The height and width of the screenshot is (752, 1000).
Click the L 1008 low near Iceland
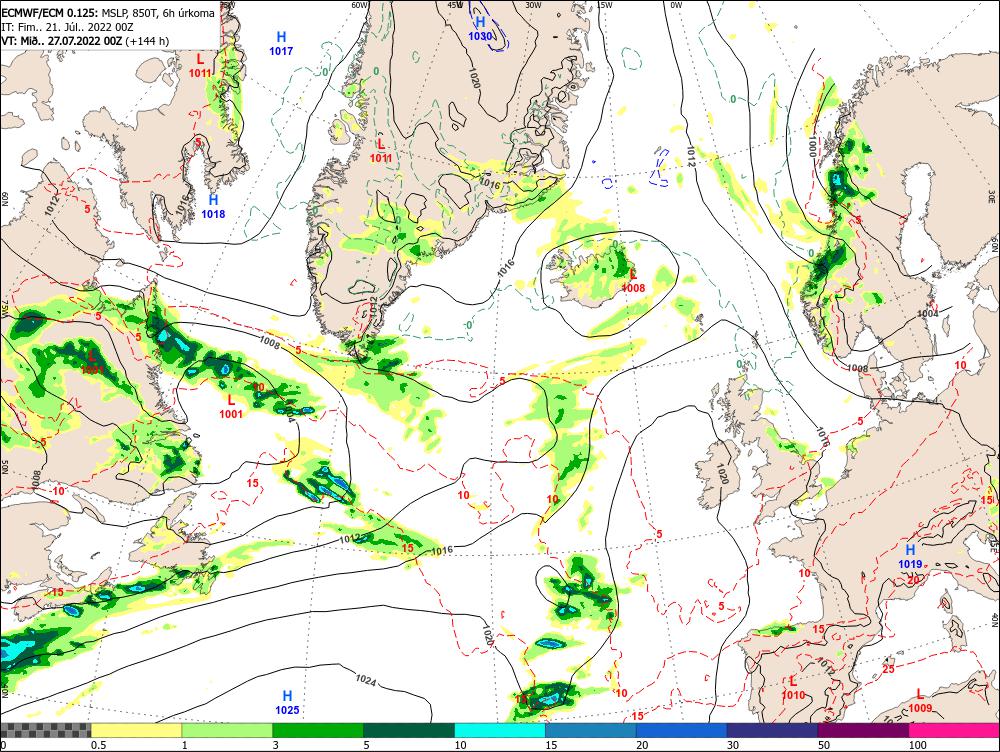[x=633, y=281]
